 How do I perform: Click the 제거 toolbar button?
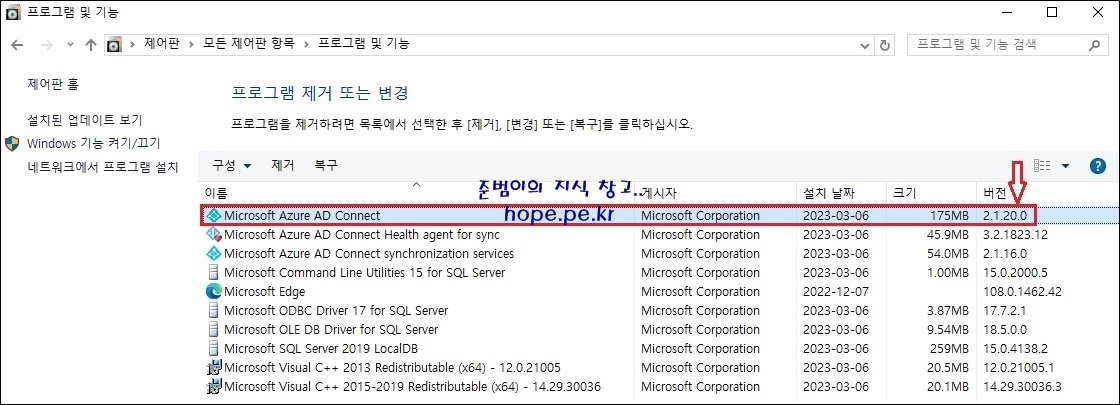pos(283,165)
